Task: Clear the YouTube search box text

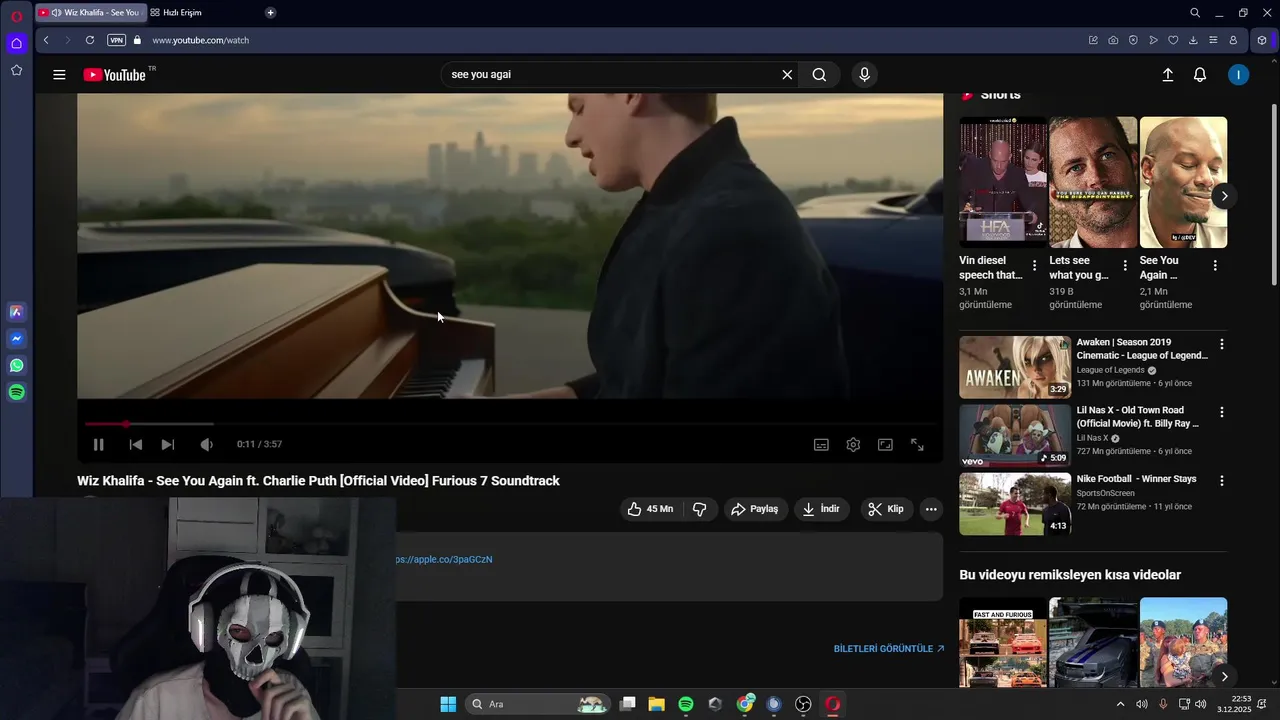Action: point(787,75)
